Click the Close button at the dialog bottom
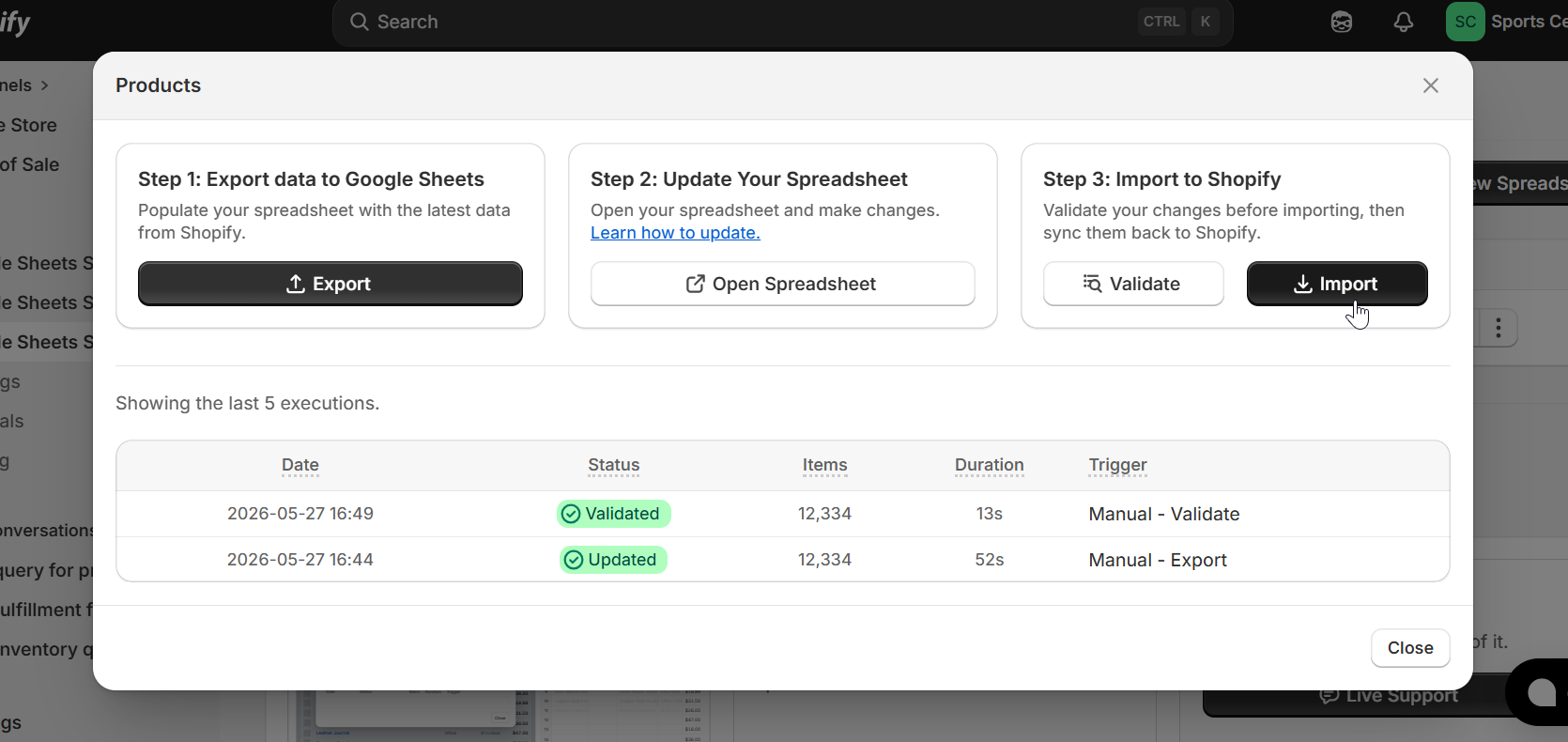Screen dimensions: 1568x742 (x=1410, y=648)
